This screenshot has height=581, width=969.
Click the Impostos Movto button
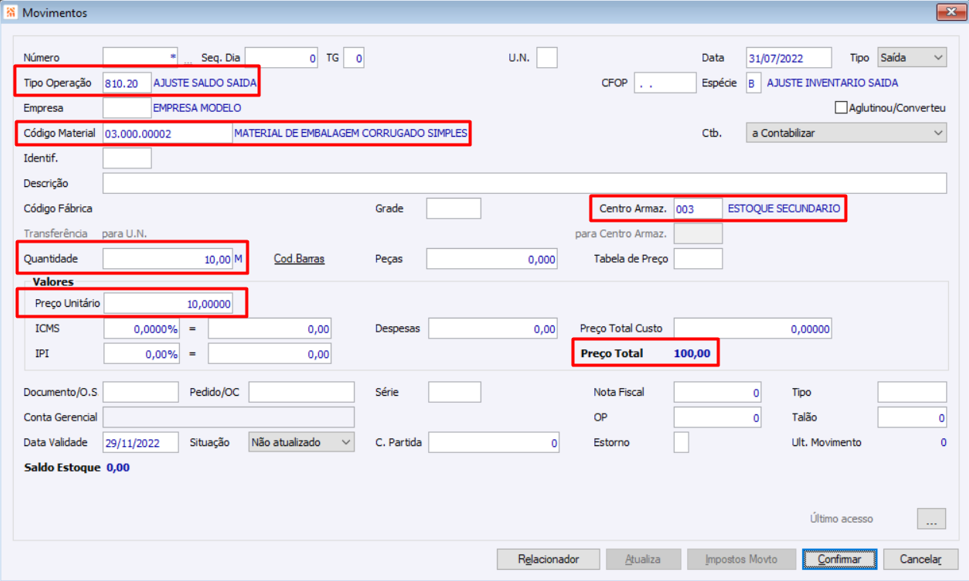point(742,559)
